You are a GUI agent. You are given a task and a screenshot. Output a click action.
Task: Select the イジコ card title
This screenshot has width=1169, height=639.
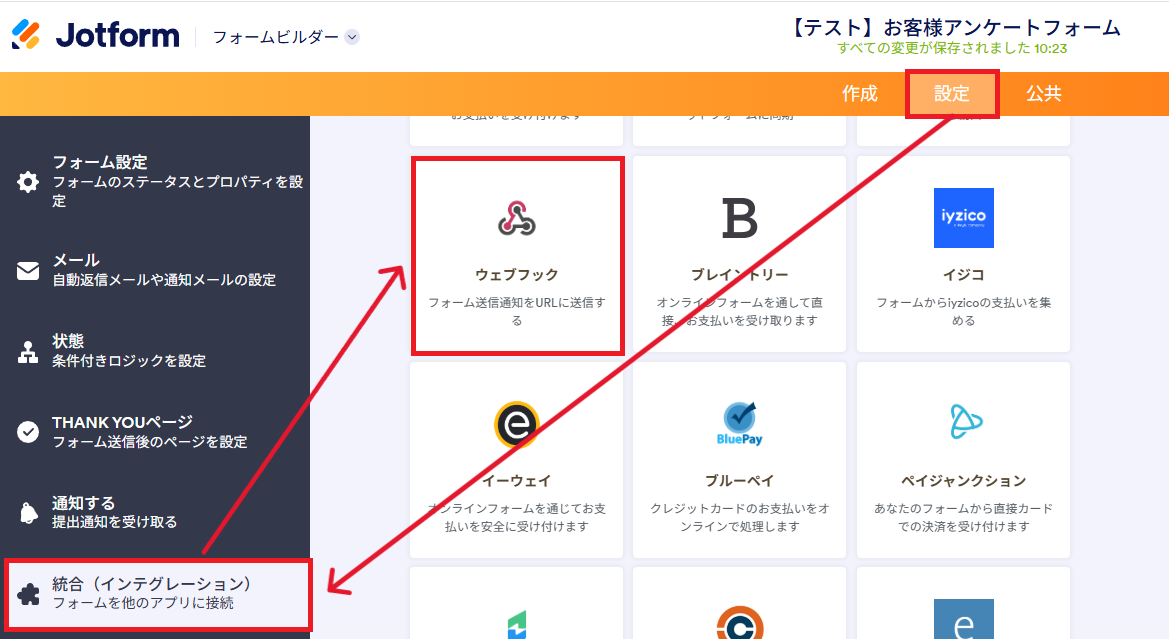tap(964, 274)
